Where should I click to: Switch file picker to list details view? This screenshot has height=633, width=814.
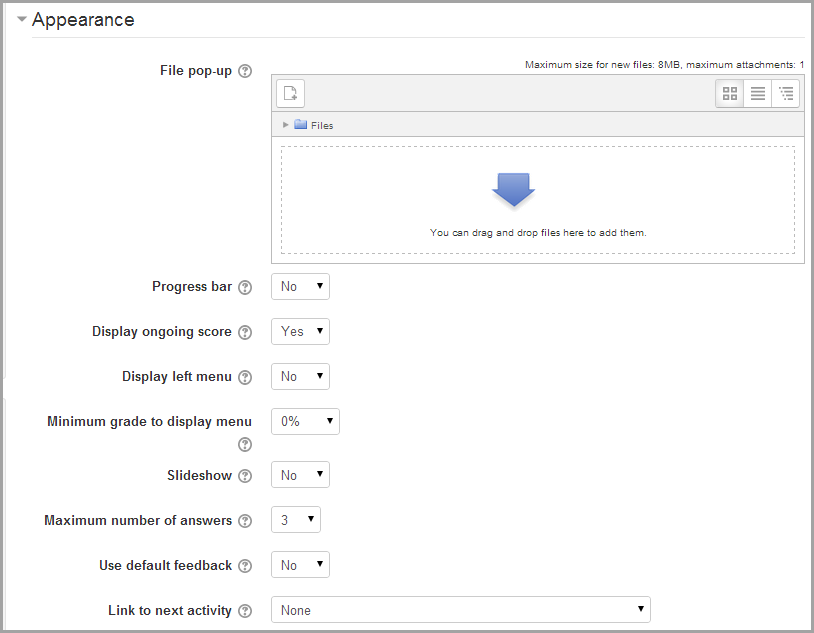point(757,93)
